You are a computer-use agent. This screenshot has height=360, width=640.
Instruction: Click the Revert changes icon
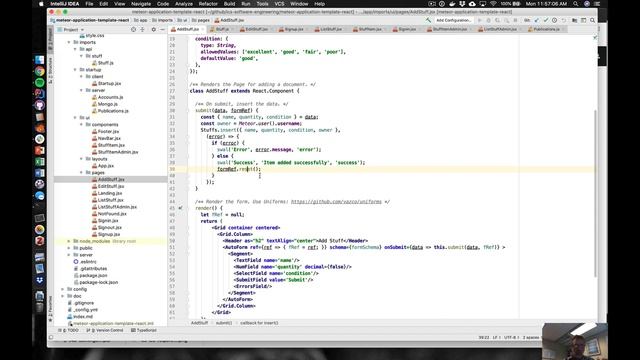(564, 20)
